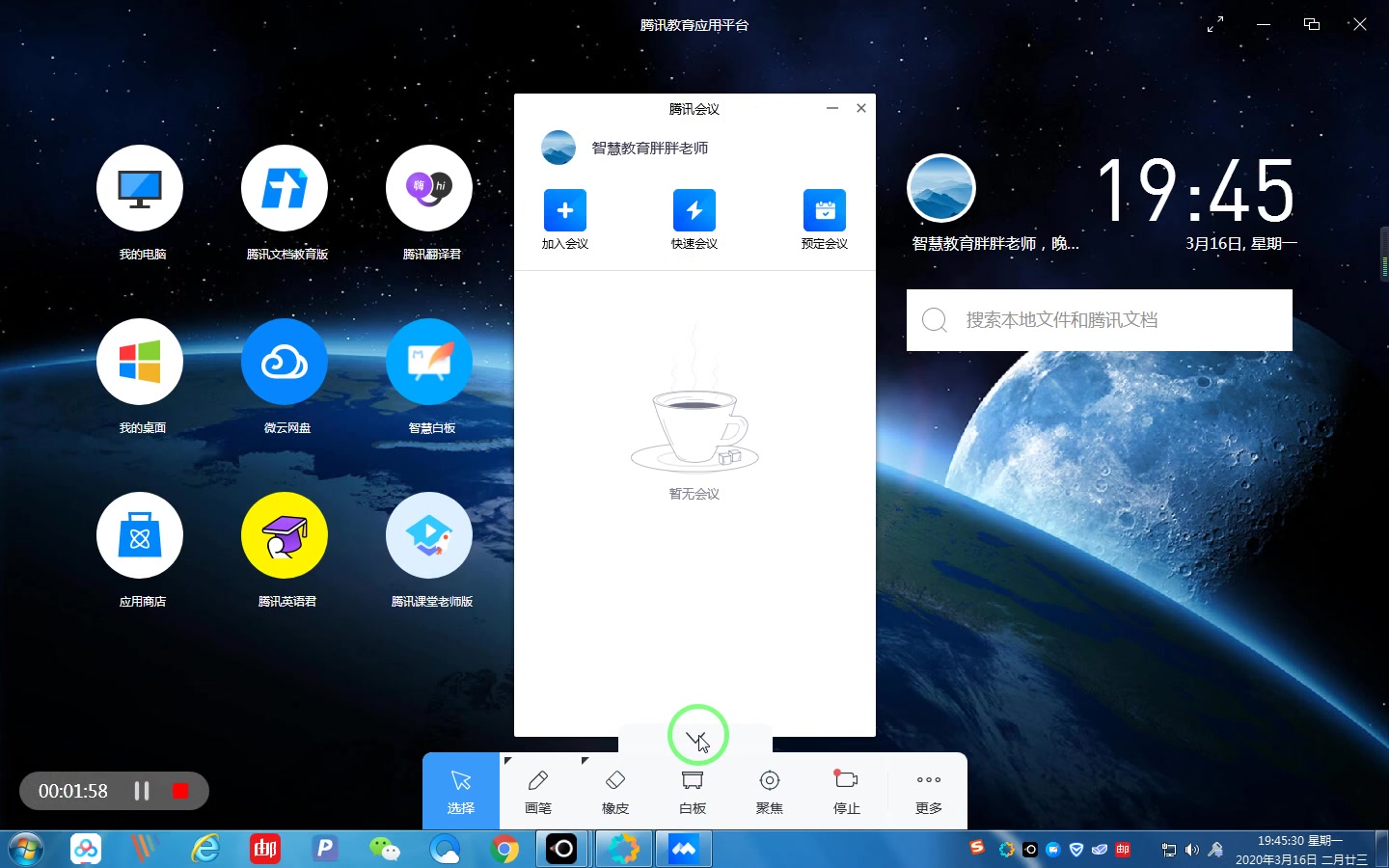The image size is (1389, 868).
Task: Open 腾讯课堂老师版 icon
Action: (429, 535)
